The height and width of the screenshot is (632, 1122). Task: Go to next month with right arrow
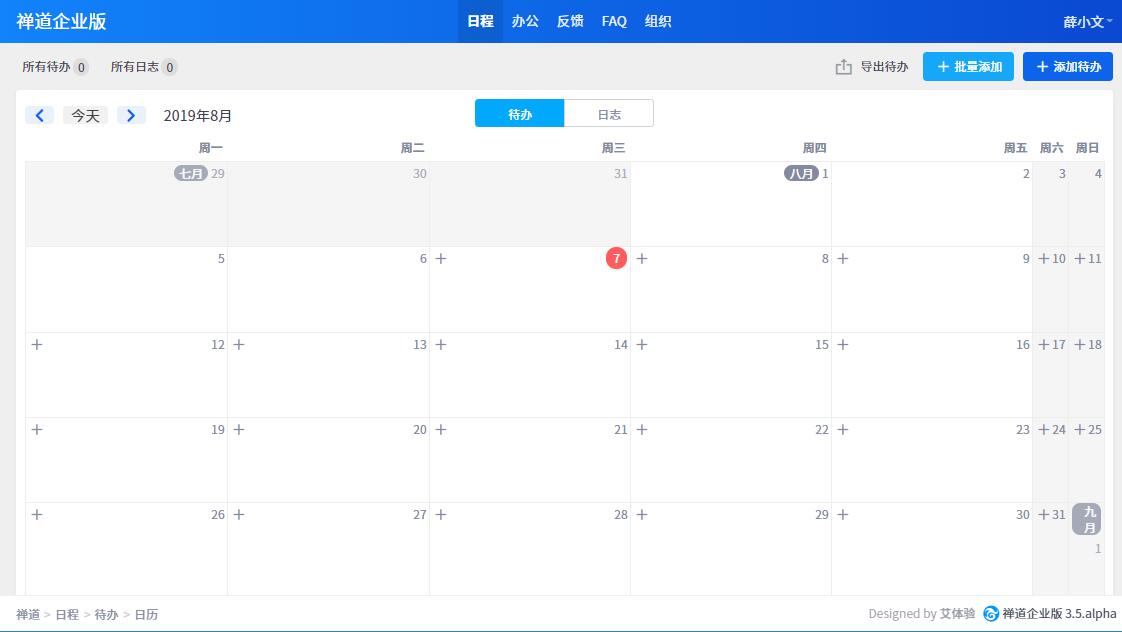131,115
